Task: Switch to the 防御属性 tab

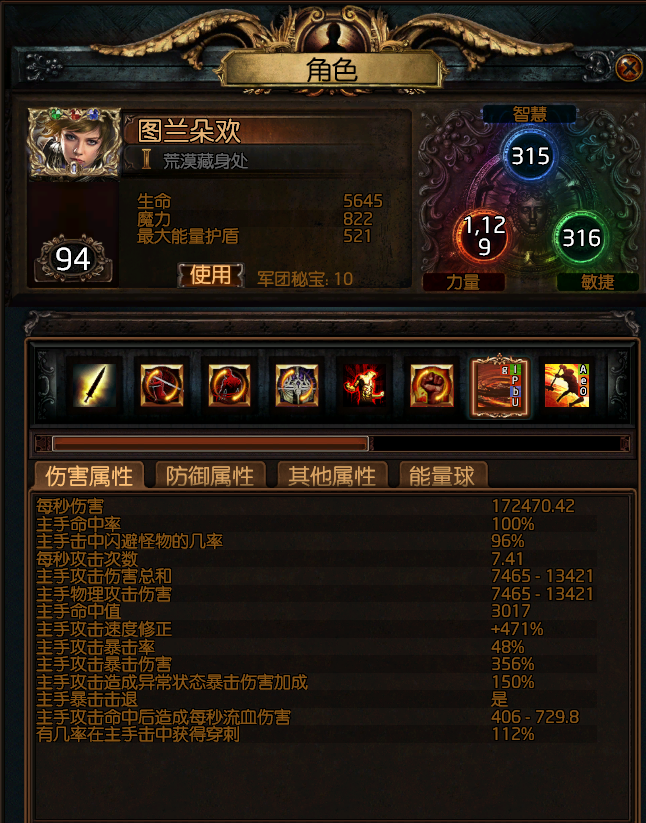Action: (210, 476)
